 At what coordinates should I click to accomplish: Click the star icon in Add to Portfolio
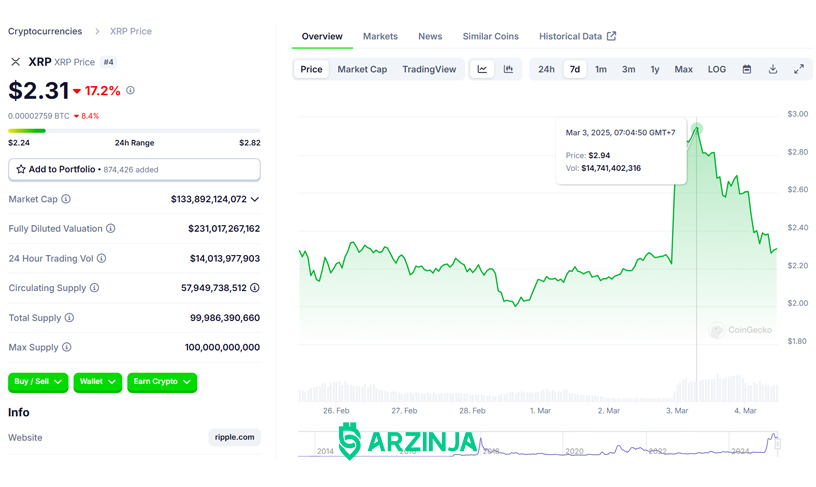coord(21,169)
